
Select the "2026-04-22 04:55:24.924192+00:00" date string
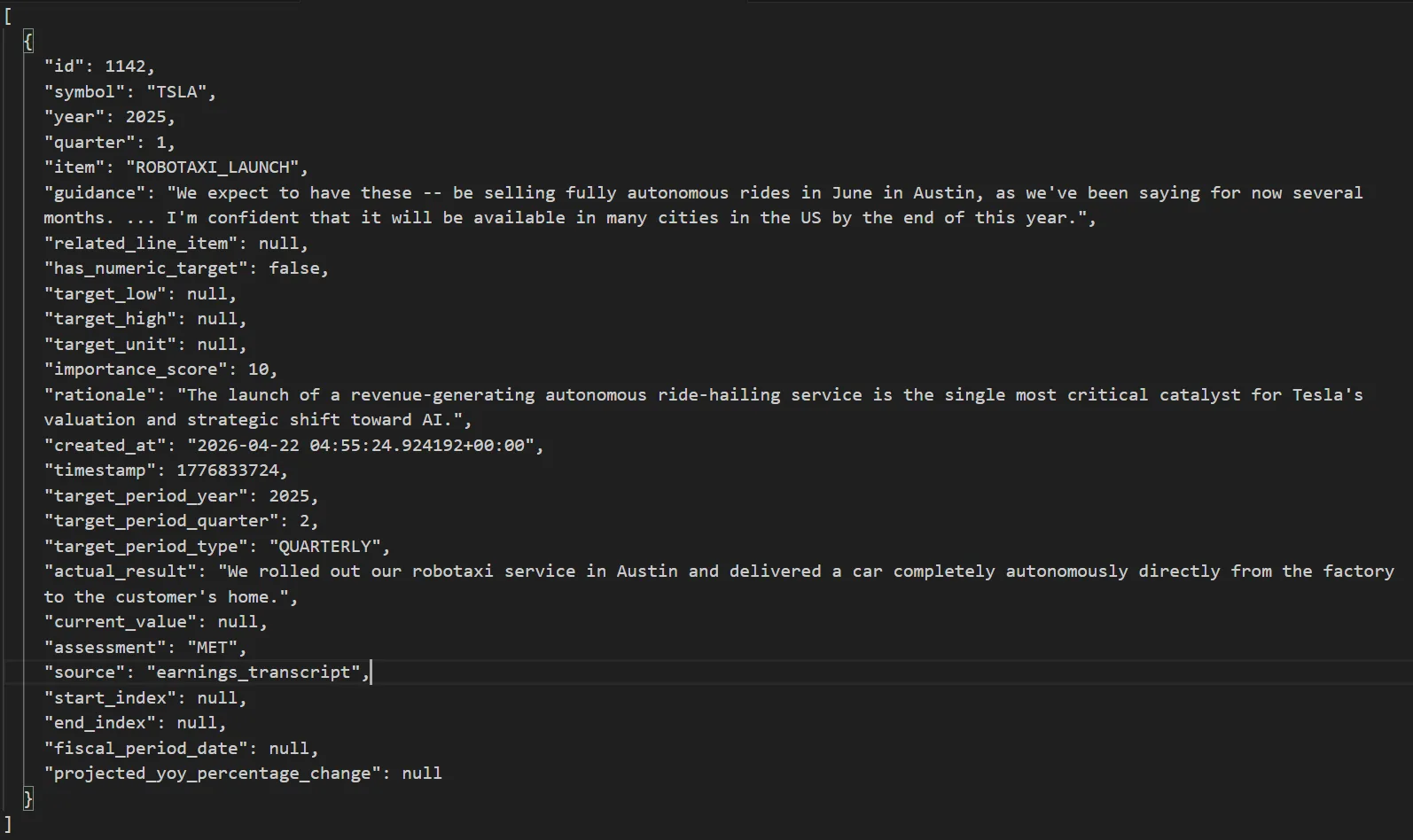tap(360, 446)
